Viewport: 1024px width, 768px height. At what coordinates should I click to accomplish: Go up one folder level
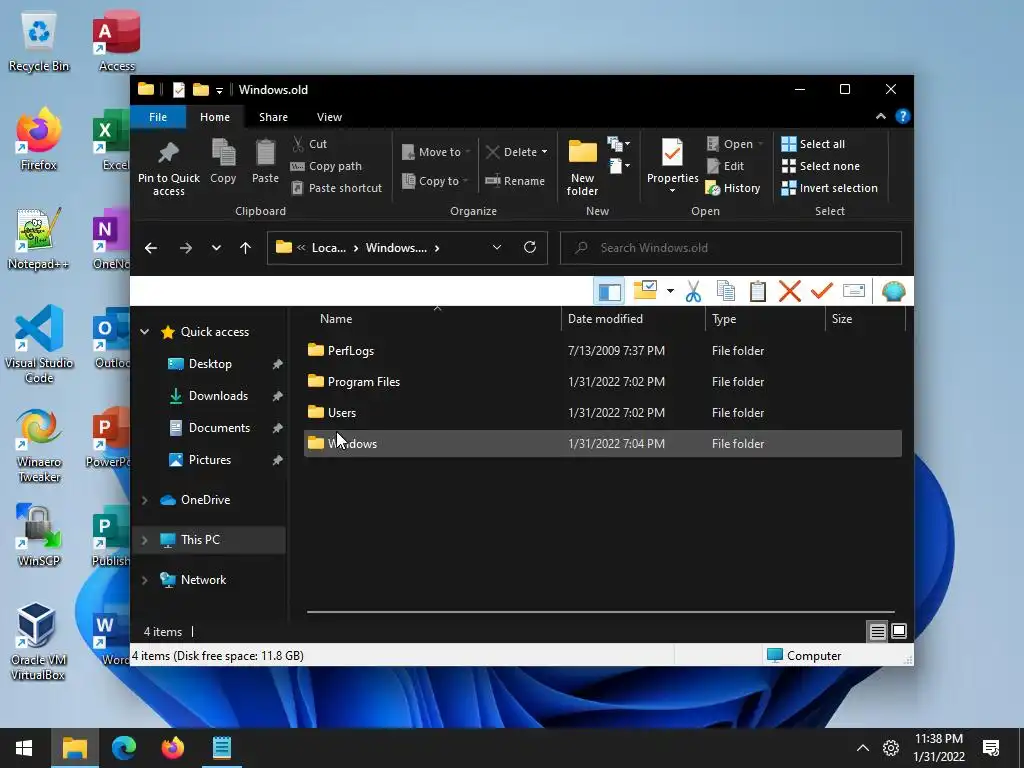point(246,248)
